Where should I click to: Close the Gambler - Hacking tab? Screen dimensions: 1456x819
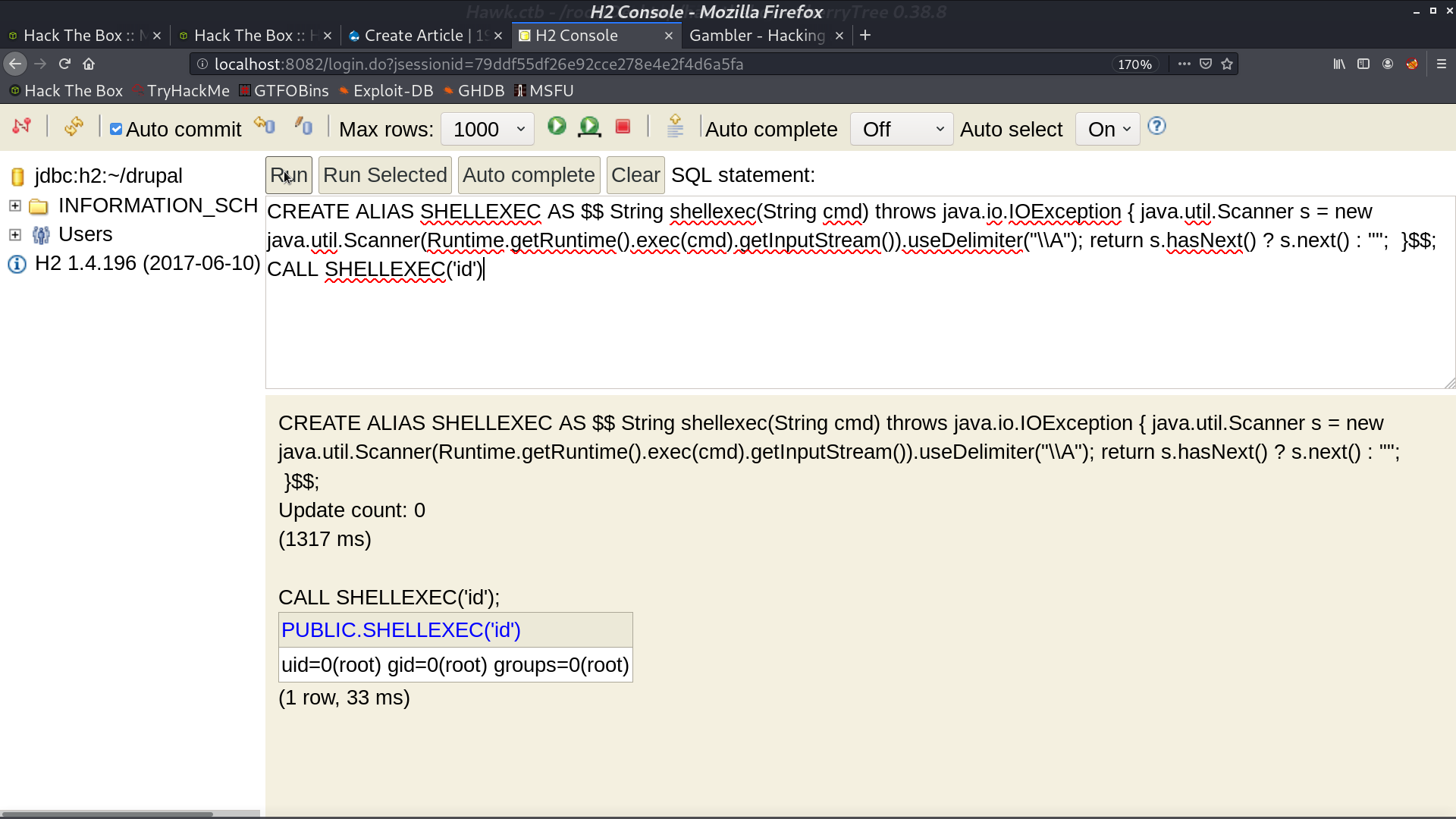click(839, 36)
